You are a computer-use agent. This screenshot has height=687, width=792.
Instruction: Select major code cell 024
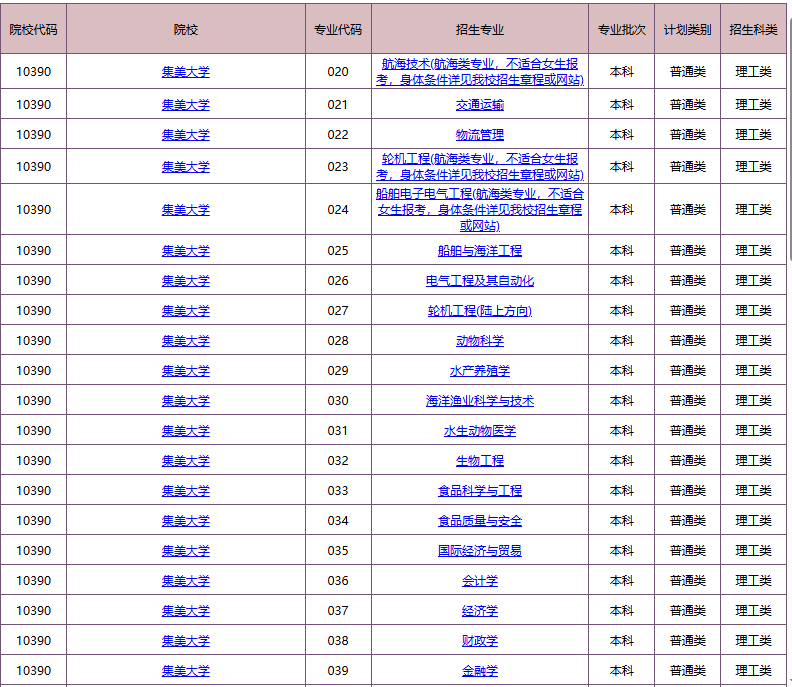338,210
